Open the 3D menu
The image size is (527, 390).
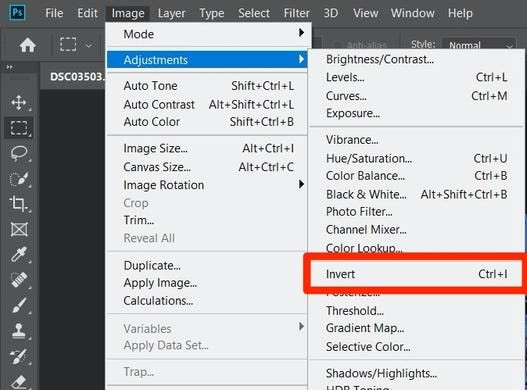(x=331, y=13)
